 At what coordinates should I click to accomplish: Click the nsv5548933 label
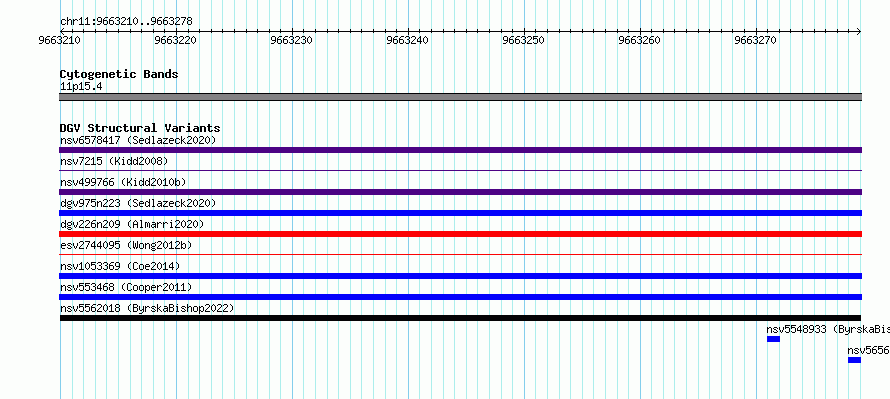pyautogui.click(x=828, y=329)
